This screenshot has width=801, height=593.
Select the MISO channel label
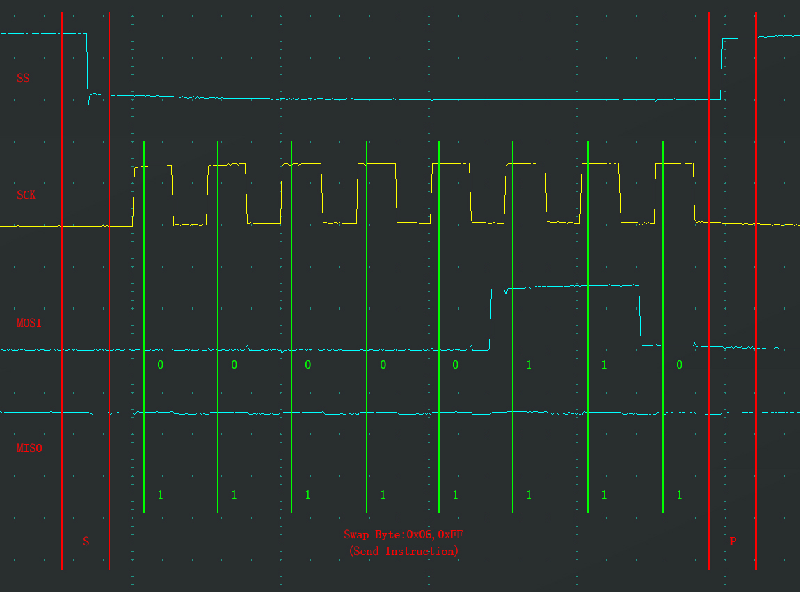point(29,449)
